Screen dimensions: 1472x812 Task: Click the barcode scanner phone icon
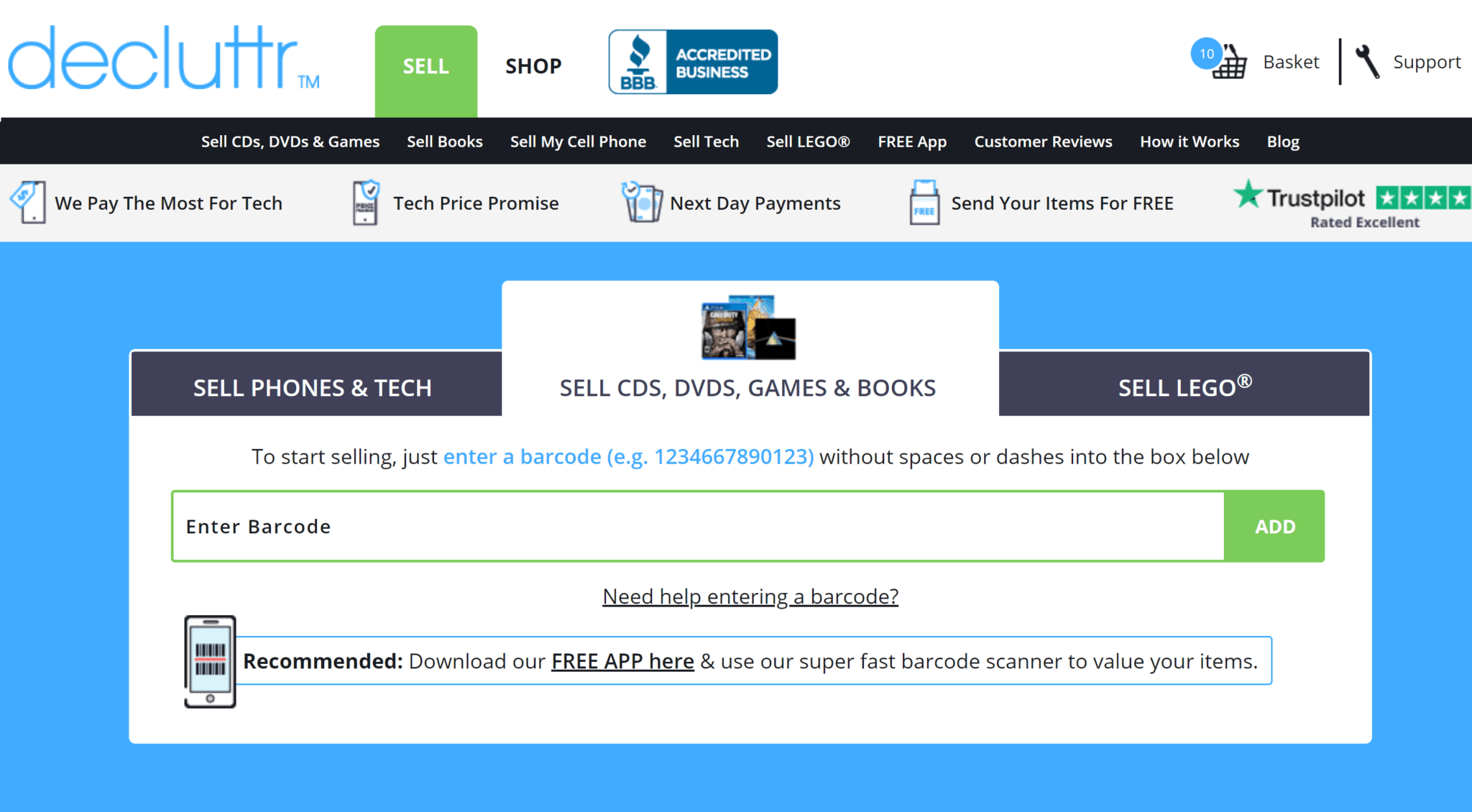[x=210, y=661]
